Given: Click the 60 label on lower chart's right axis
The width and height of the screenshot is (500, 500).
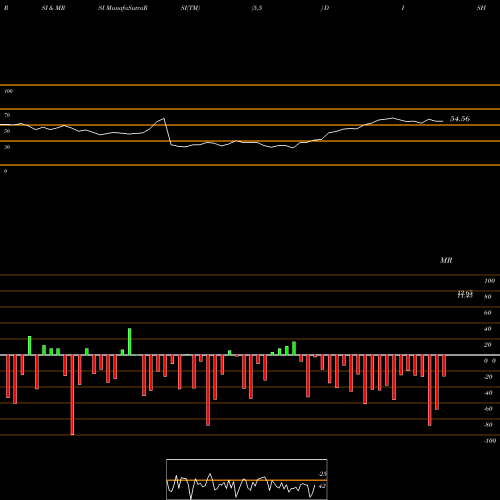Looking at the screenshot, I should (x=488, y=313).
